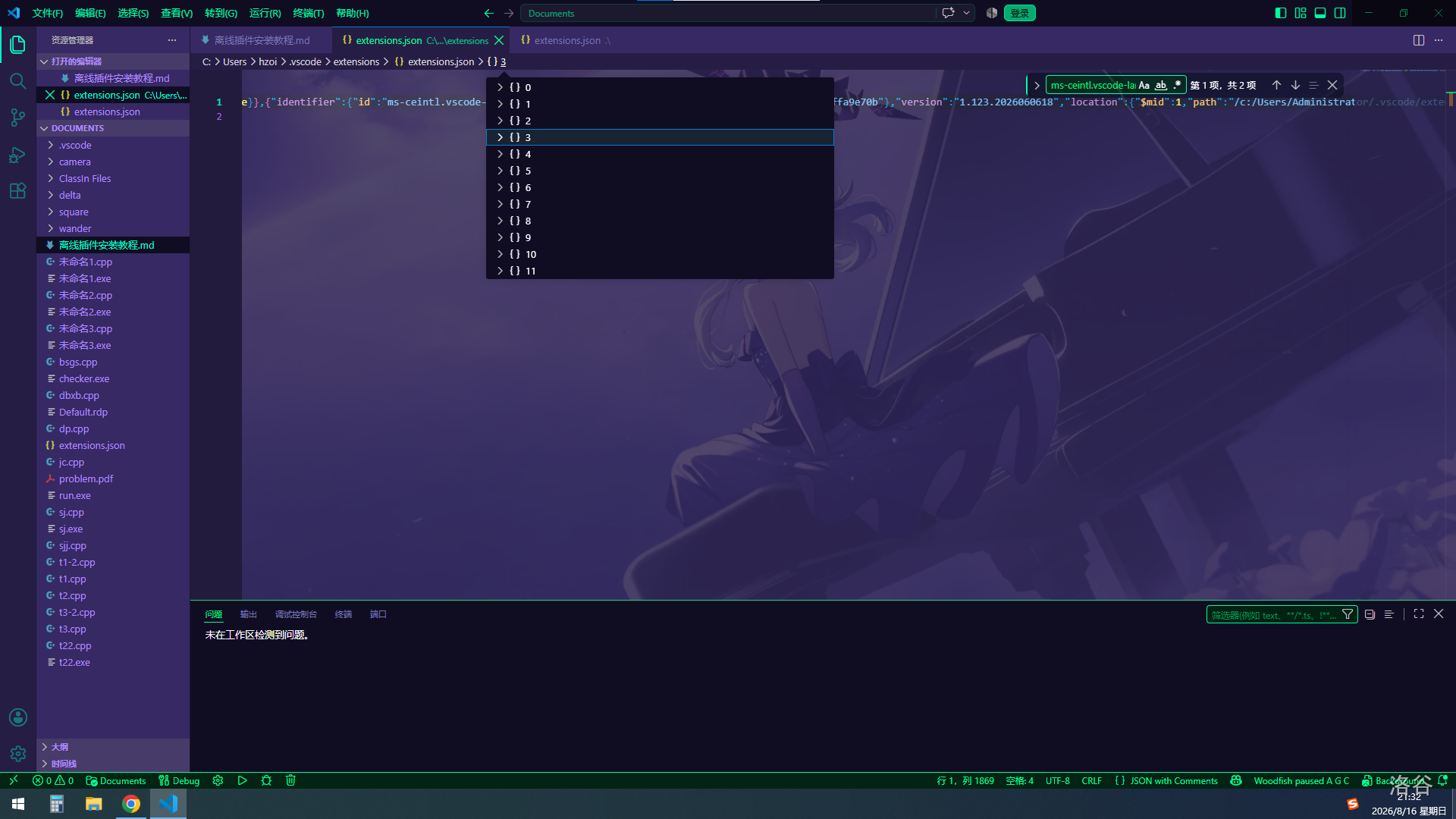Open the 终端(T) menu
This screenshot has width=1456, height=819.
tap(309, 13)
